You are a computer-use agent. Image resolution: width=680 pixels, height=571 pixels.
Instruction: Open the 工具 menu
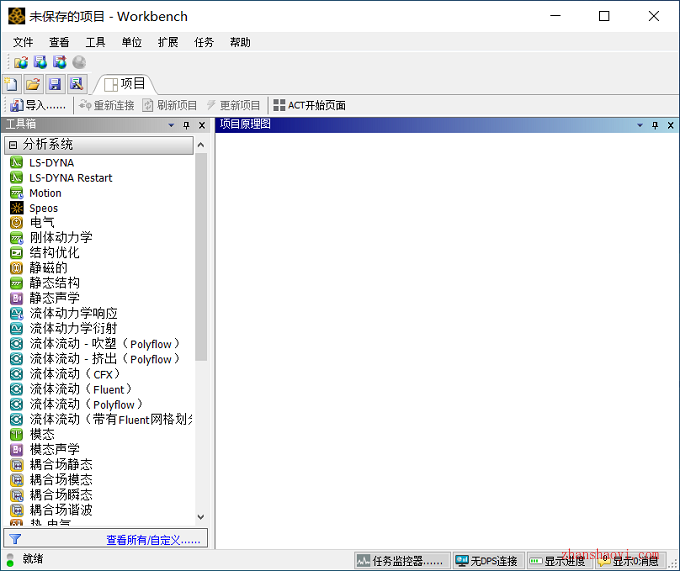[x=95, y=42]
